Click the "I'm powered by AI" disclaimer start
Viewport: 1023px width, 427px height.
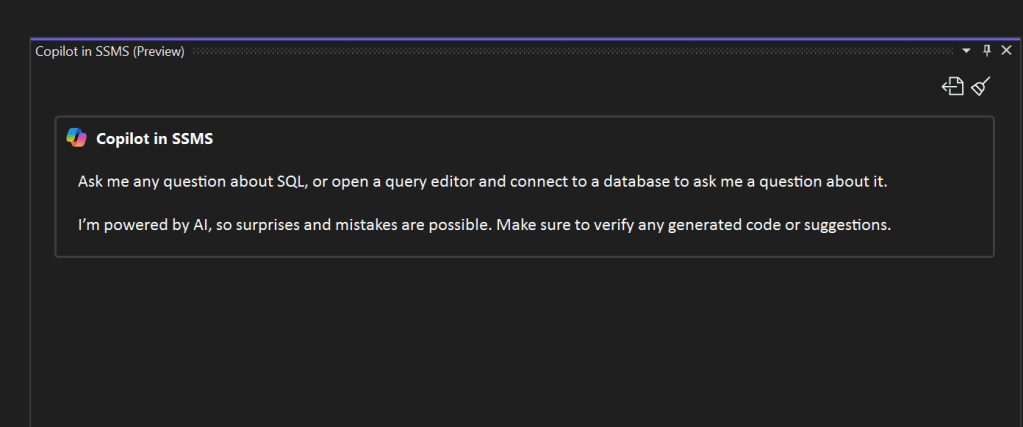click(x=131, y=224)
